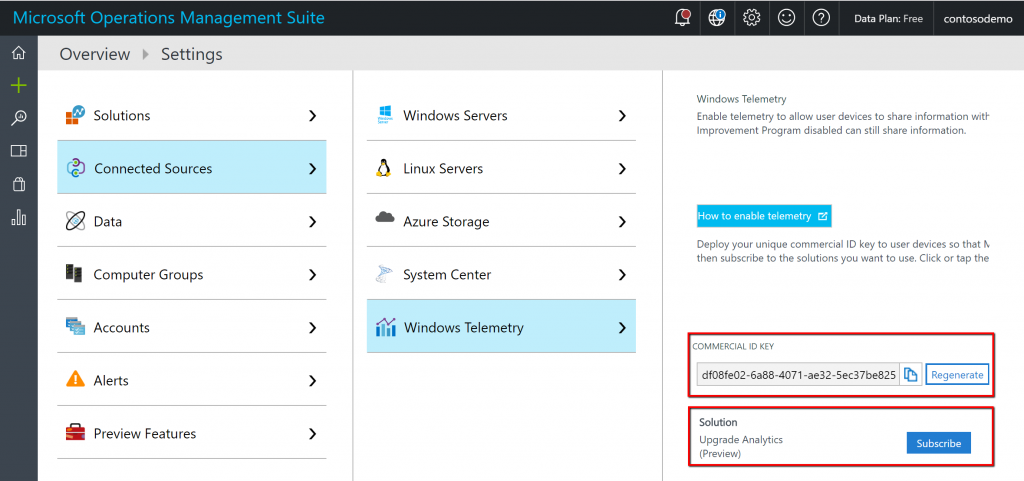The height and width of the screenshot is (481, 1024).
Task: Click the globe info icon in header
Action: [717, 18]
